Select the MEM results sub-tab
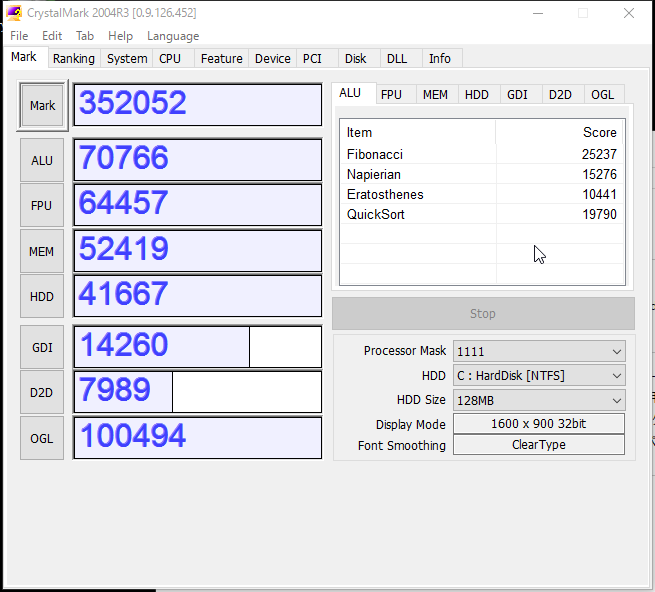Viewport: 655px width, 592px height. click(435, 95)
